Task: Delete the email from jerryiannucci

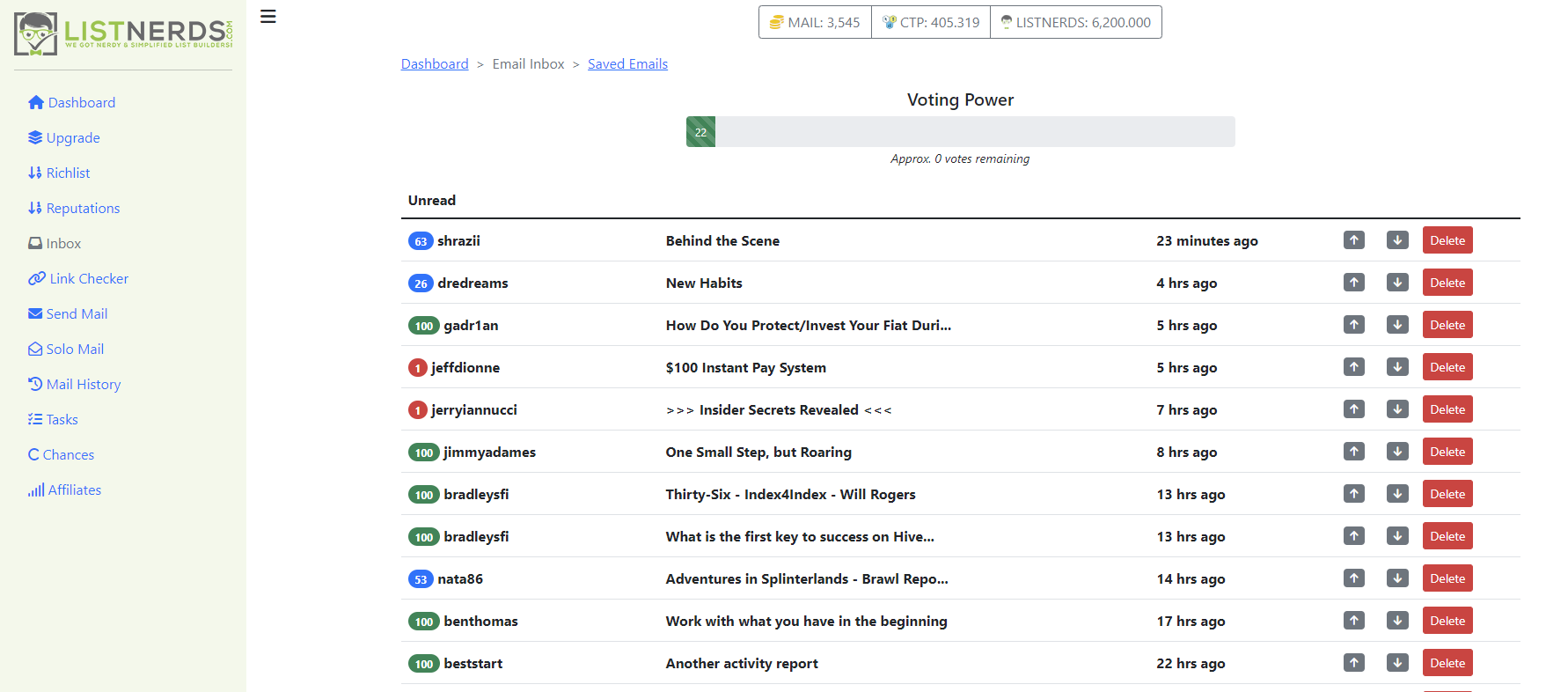Action: pos(1447,409)
